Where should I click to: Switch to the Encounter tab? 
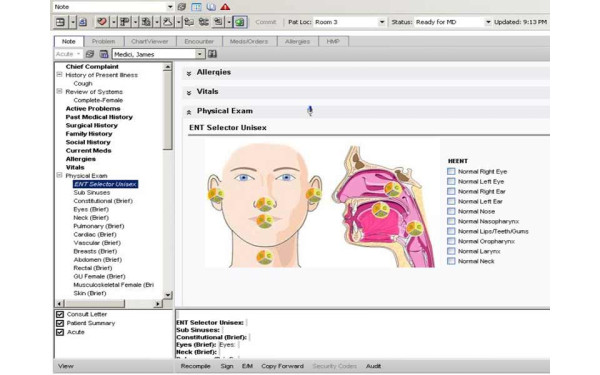coord(199,41)
